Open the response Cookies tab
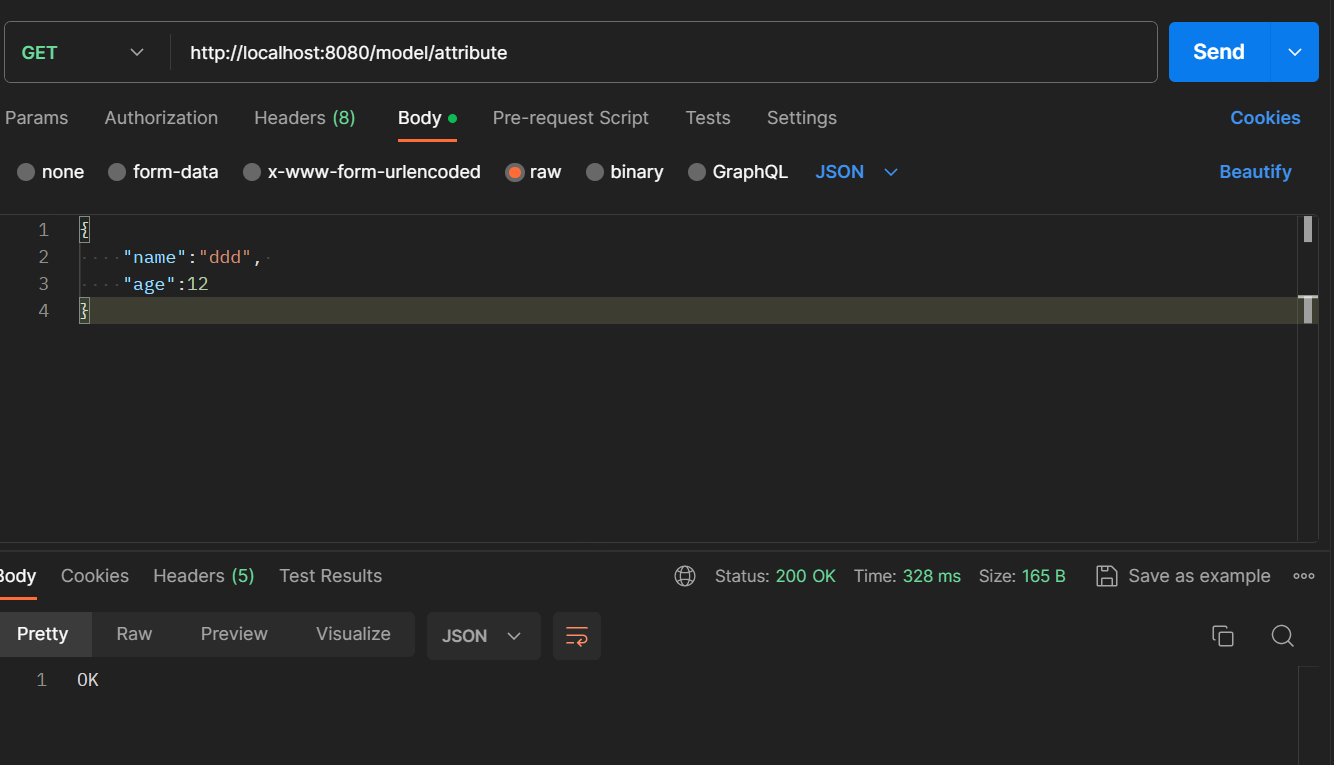Viewport: 1334px width, 765px height. click(95, 576)
